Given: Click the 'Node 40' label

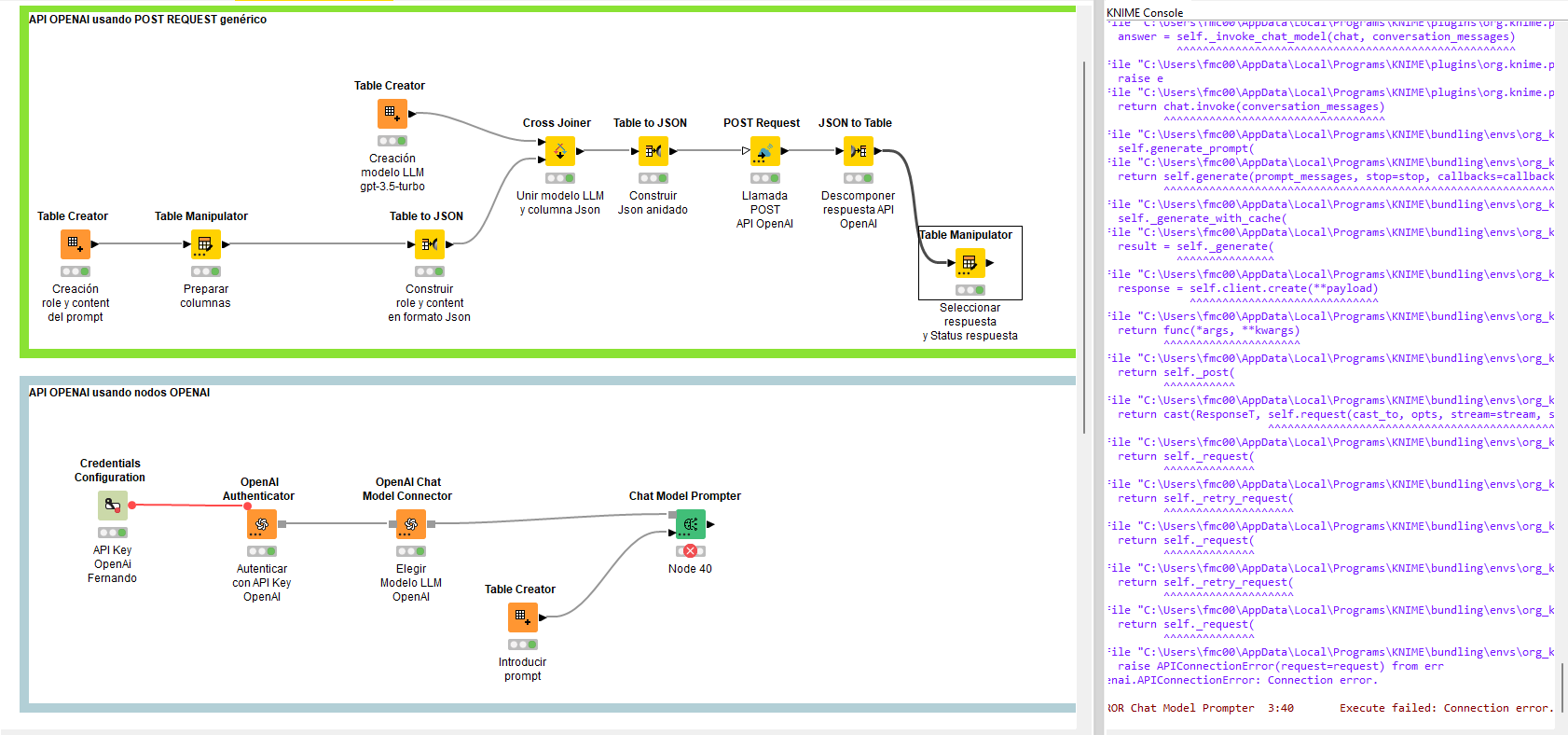Looking at the screenshot, I should click(x=690, y=569).
